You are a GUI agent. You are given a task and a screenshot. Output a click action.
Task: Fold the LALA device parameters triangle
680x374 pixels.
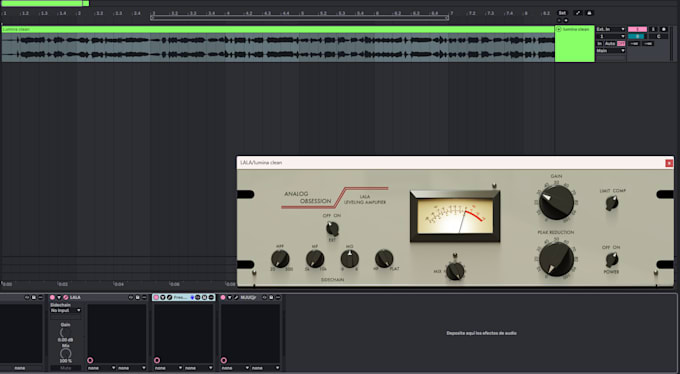click(x=59, y=297)
